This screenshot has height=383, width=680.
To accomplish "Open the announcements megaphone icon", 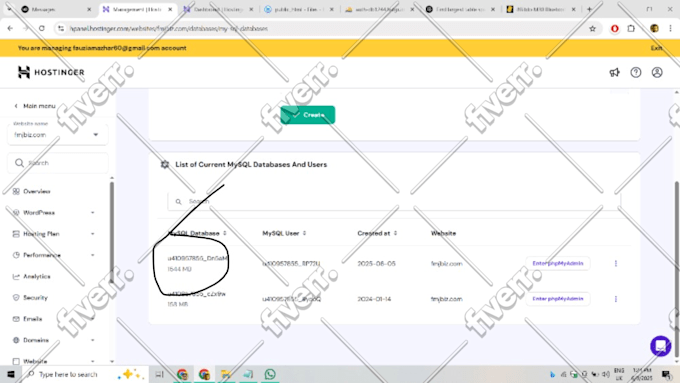I will [615, 72].
